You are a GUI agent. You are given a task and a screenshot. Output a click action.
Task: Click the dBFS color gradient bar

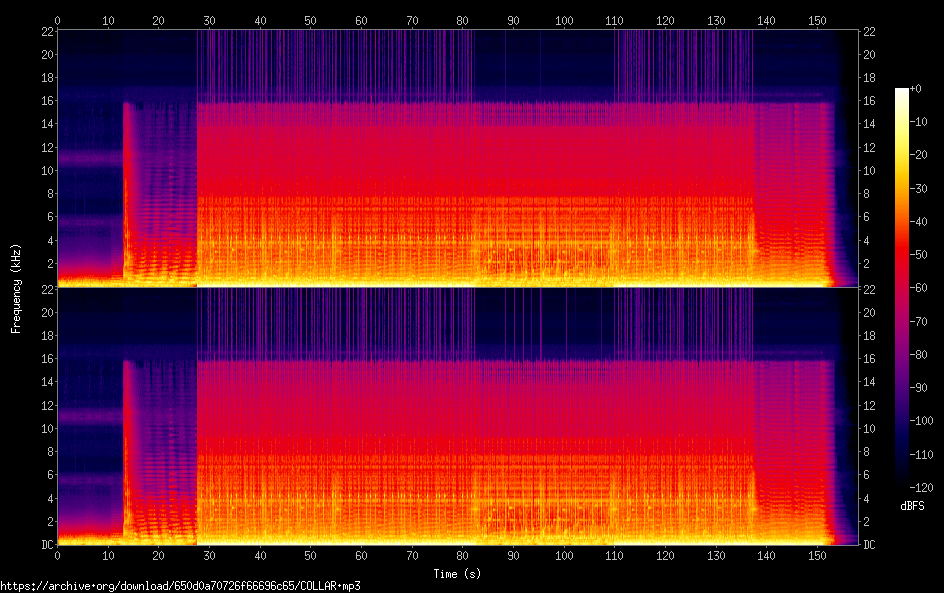tap(902, 290)
